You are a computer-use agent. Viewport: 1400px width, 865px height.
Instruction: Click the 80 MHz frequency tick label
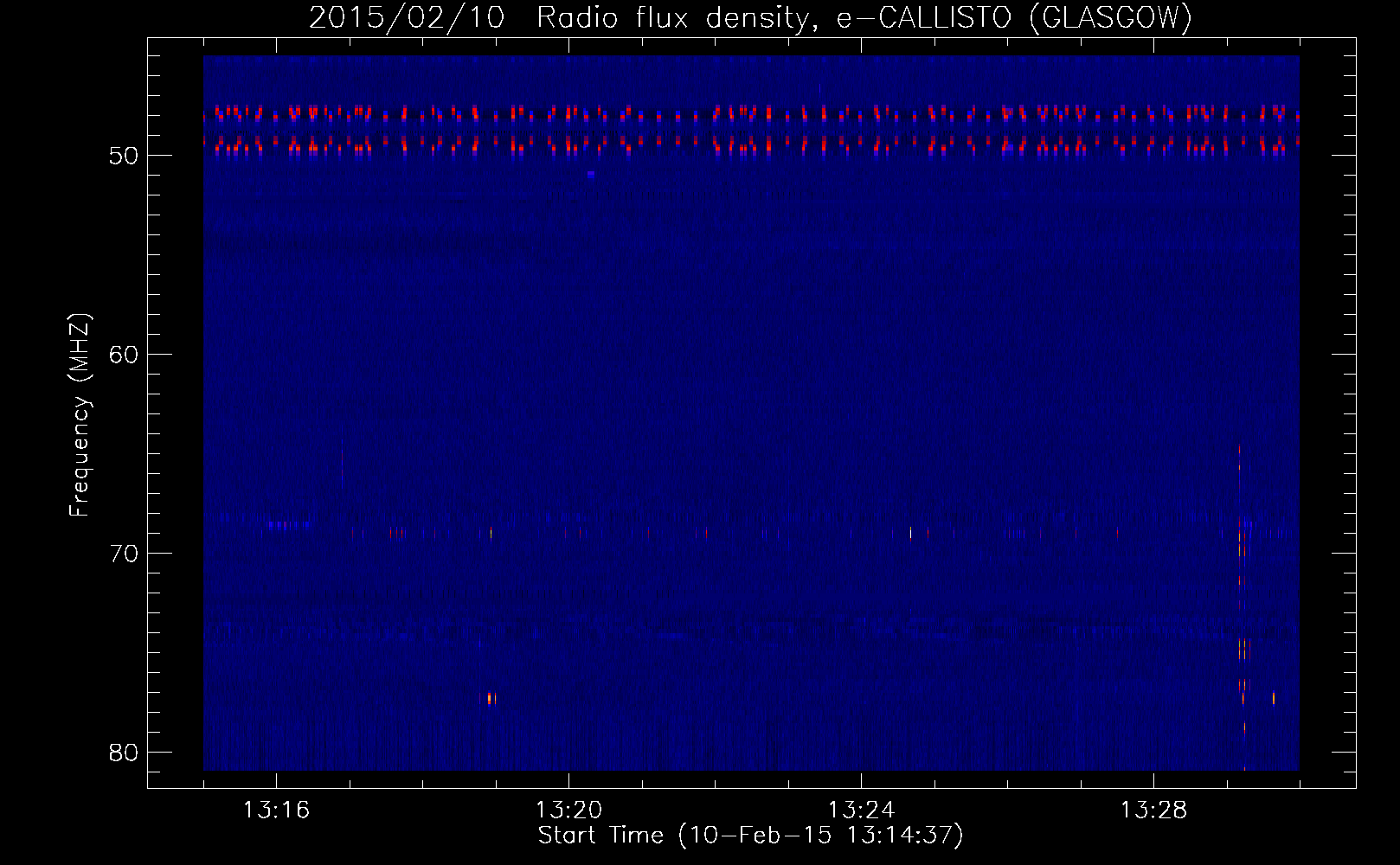click(125, 753)
